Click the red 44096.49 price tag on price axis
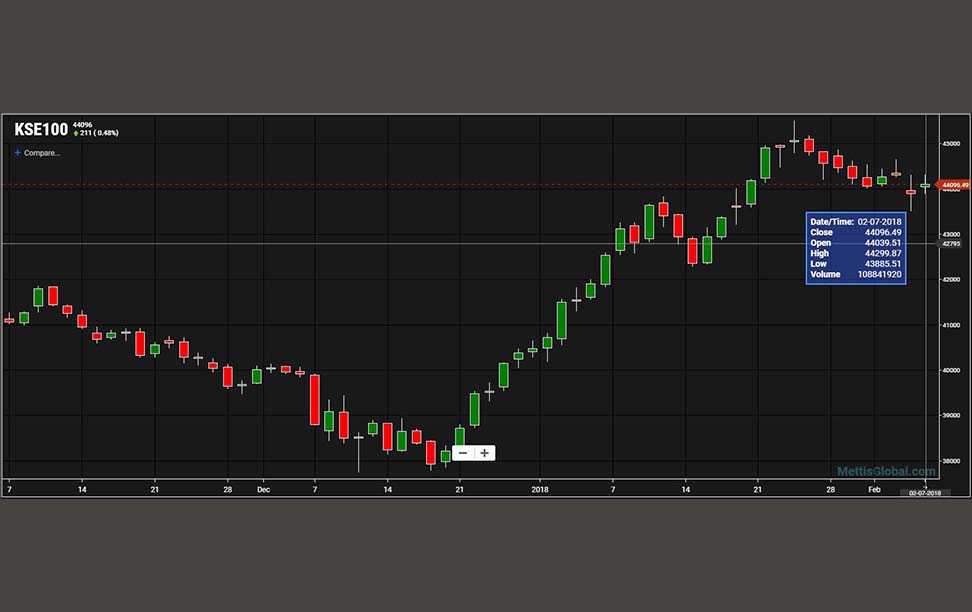This screenshot has height=612, width=972. [953, 185]
